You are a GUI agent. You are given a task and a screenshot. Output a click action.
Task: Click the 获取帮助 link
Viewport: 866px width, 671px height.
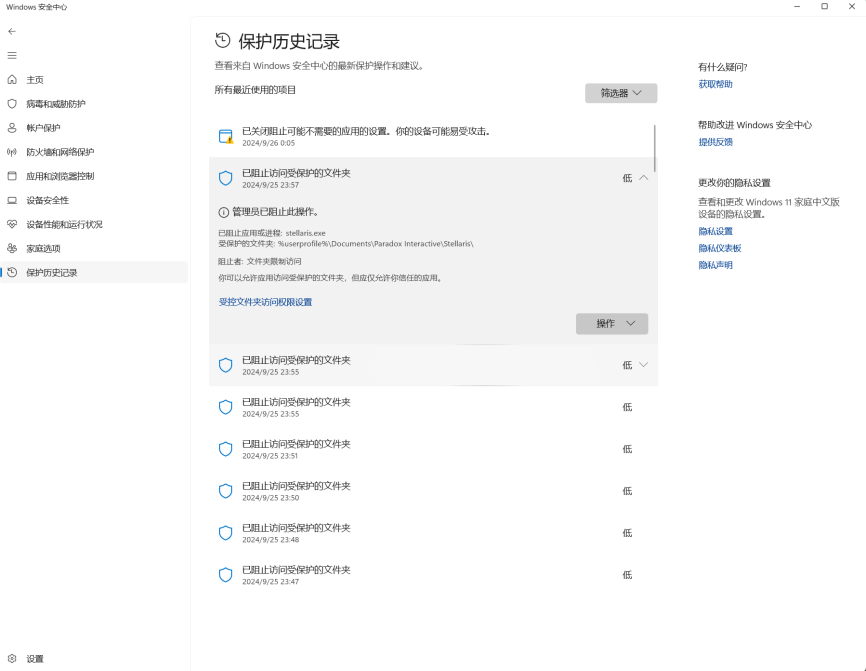(715, 84)
